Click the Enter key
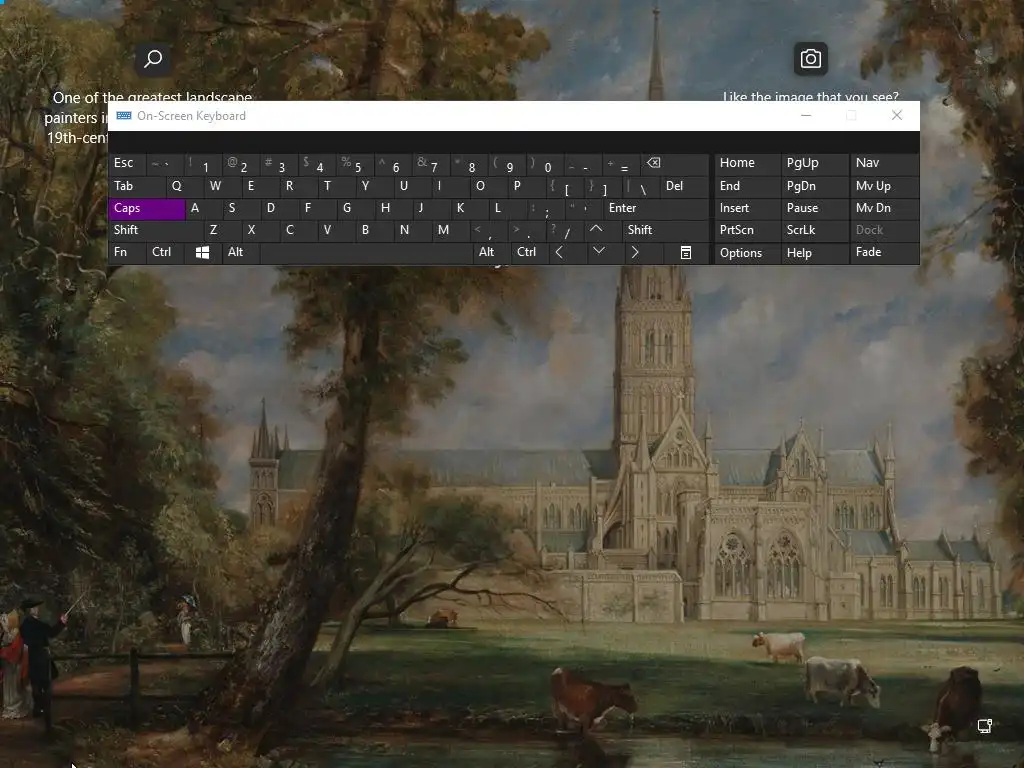The width and height of the screenshot is (1024, 768). click(656, 208)
